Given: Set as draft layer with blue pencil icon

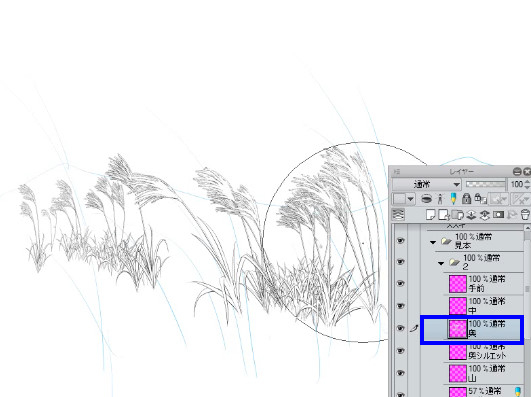Looking at the screenshot, I should click(x=453, y=198).
